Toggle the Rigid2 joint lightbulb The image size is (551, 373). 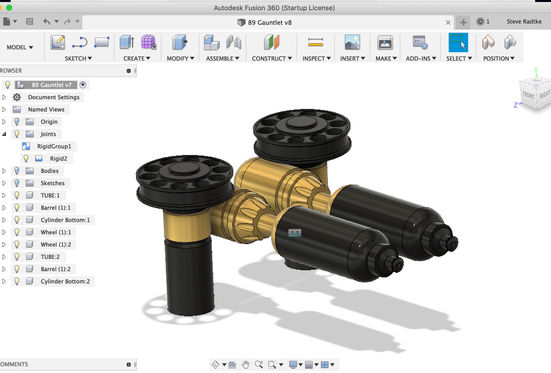[26, 159]
